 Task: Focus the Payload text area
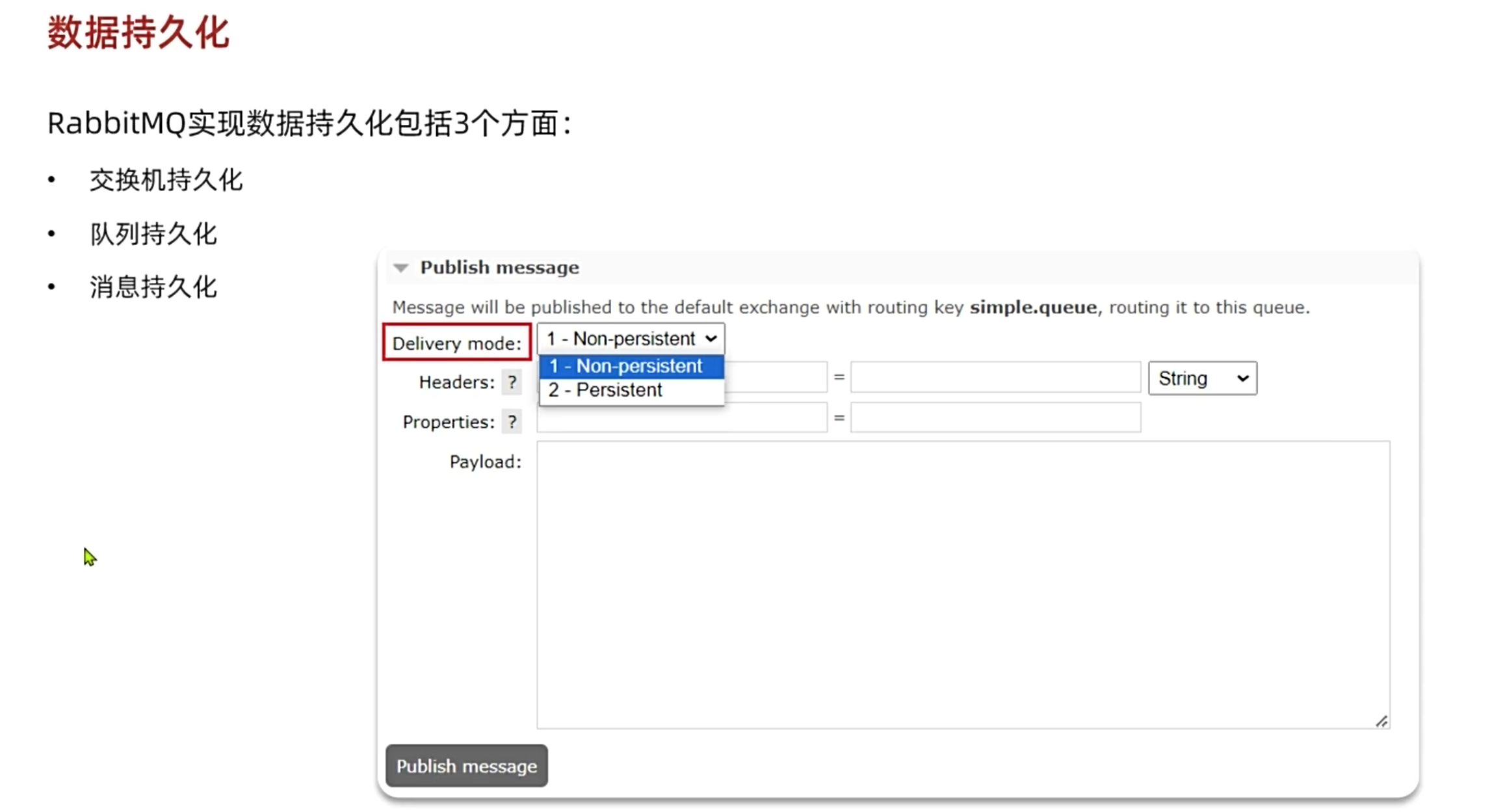tap(963, 584)
